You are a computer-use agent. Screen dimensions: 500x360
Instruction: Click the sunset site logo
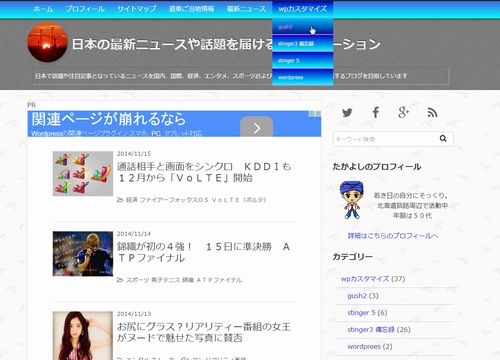click(47, 42)
